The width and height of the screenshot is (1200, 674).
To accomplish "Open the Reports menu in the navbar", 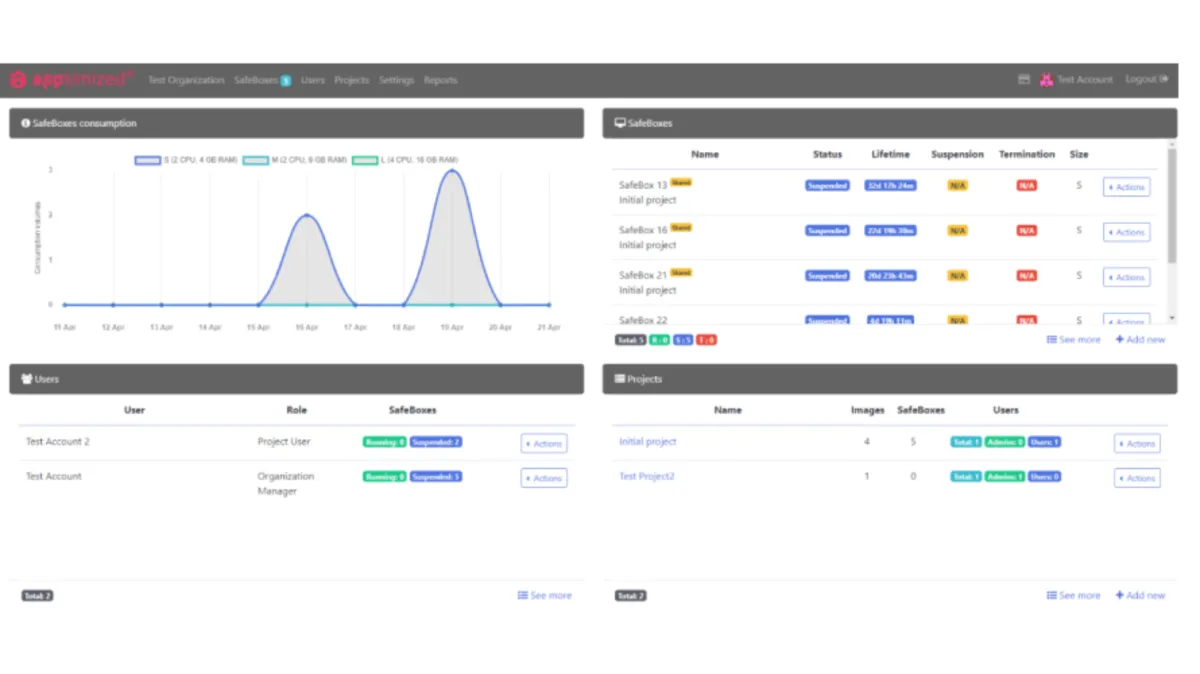I will point(440,80).
